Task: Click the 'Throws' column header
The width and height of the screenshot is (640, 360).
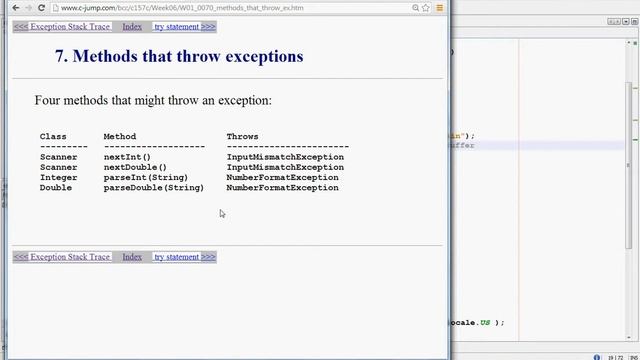Action: pos(242,136)
